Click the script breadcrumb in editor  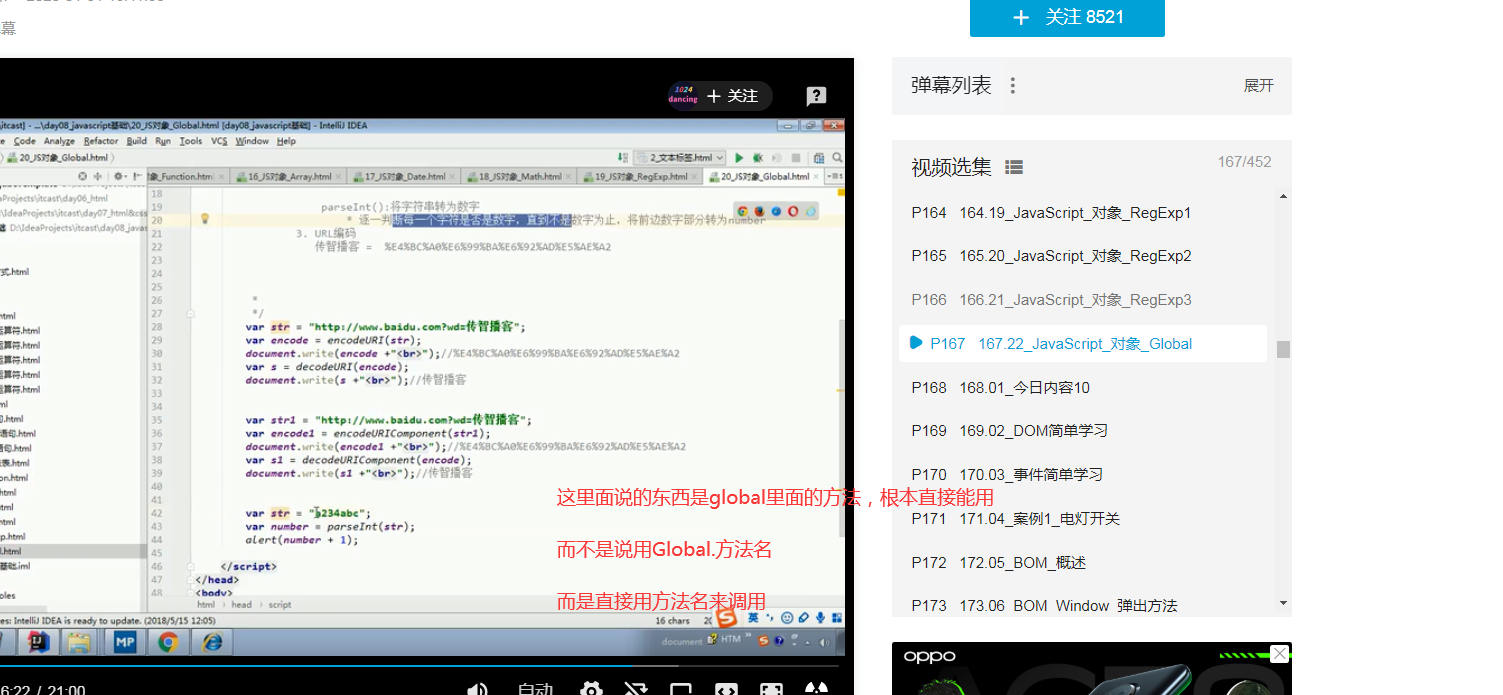(279, 605)
